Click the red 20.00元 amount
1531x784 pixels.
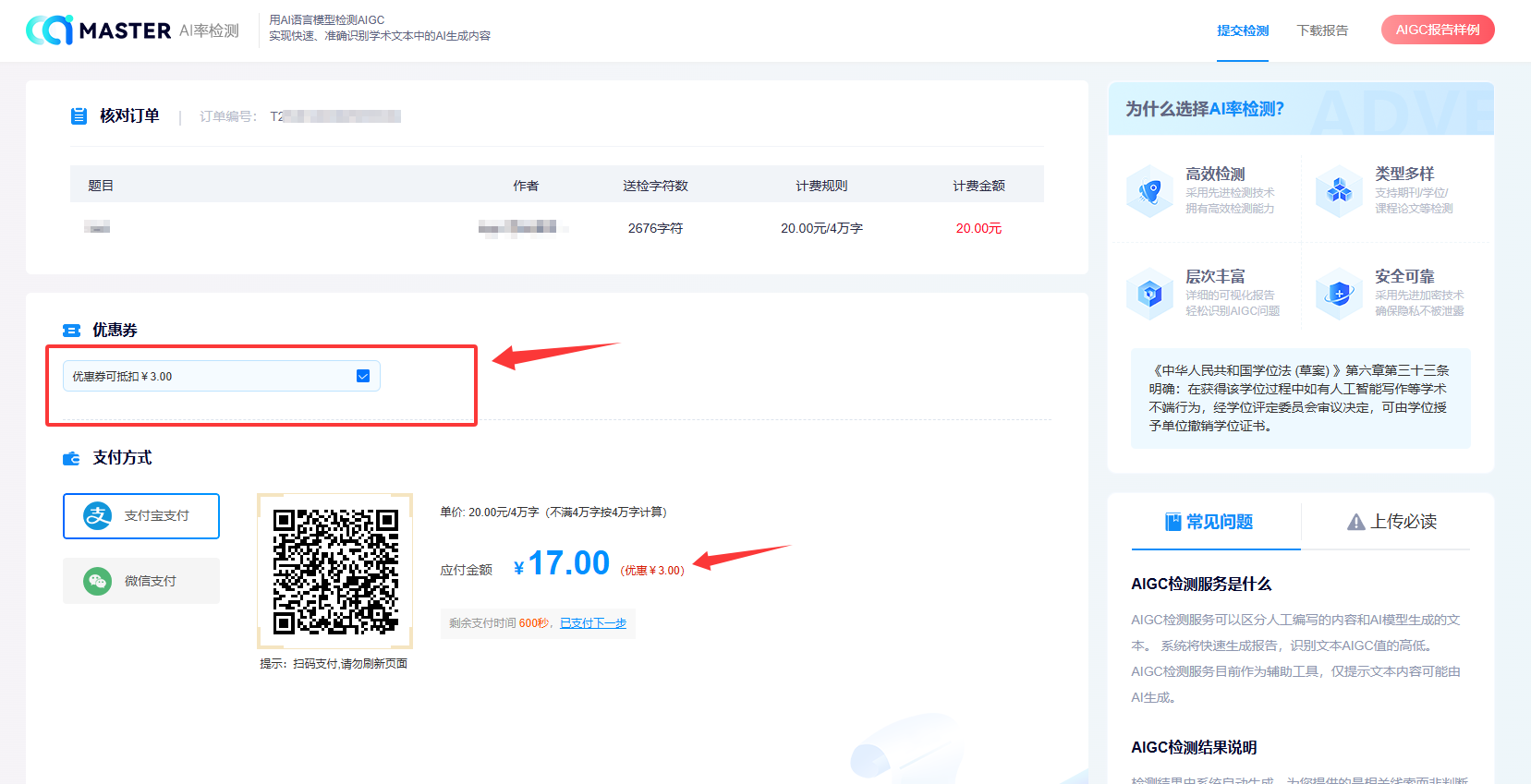tap(978, 228)
